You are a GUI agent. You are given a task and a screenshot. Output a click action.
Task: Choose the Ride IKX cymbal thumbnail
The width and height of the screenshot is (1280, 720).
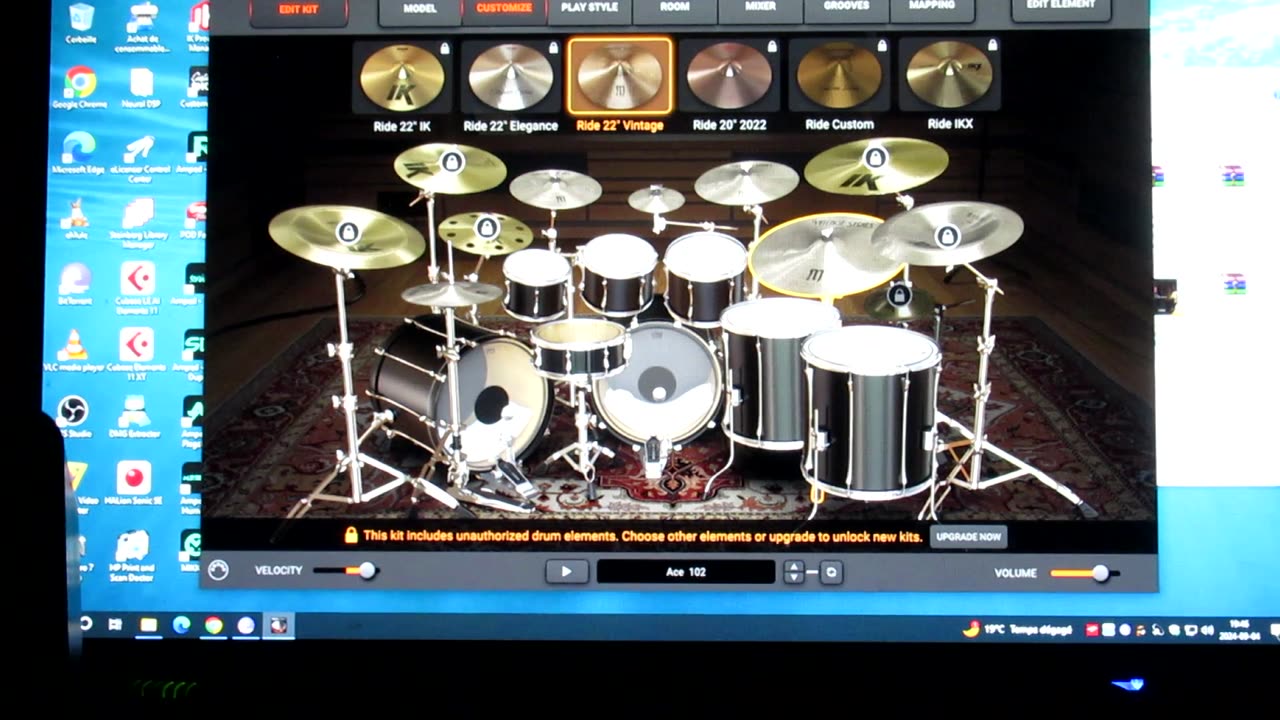[949, 77]
